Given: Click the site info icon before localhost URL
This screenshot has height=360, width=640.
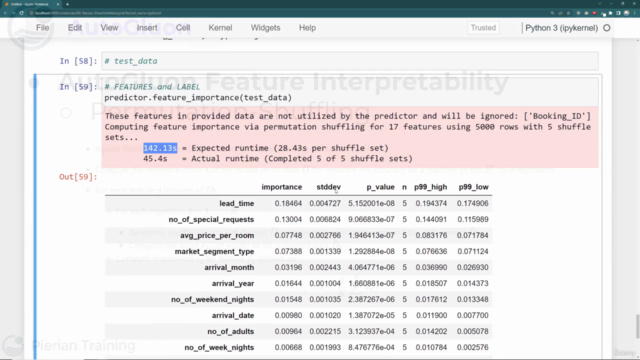Looking at the screenshot, I should coord(31,13).
